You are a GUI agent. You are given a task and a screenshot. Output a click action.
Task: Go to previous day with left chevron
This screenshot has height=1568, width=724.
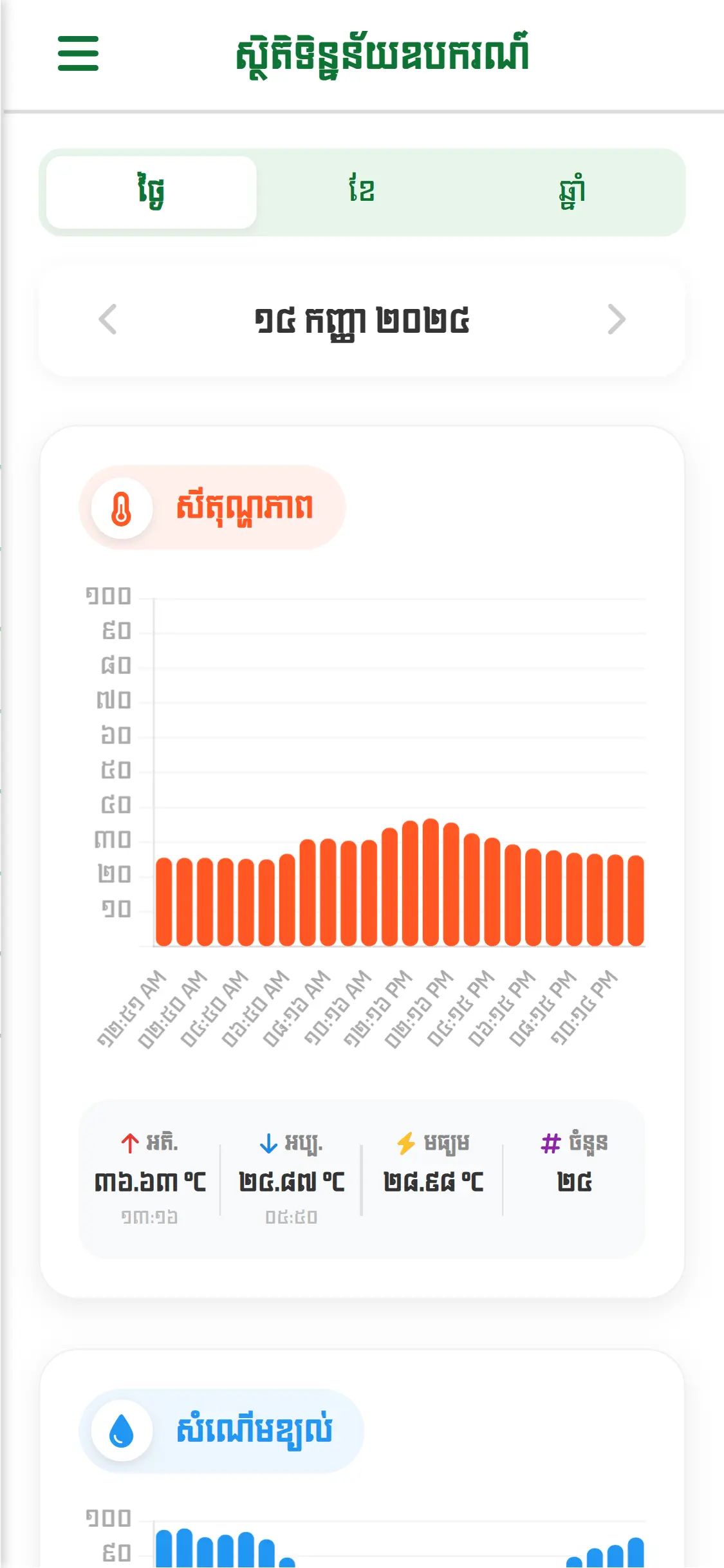coord(108,320)
